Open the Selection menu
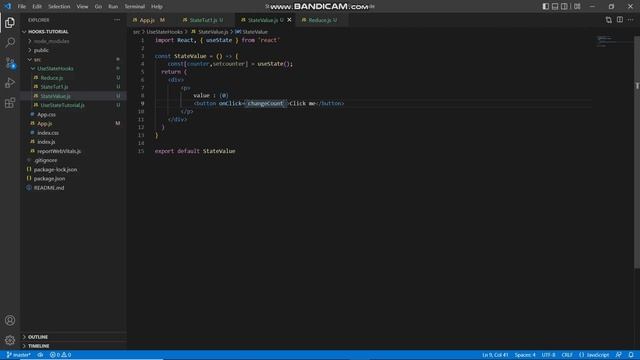 point(59,7)
